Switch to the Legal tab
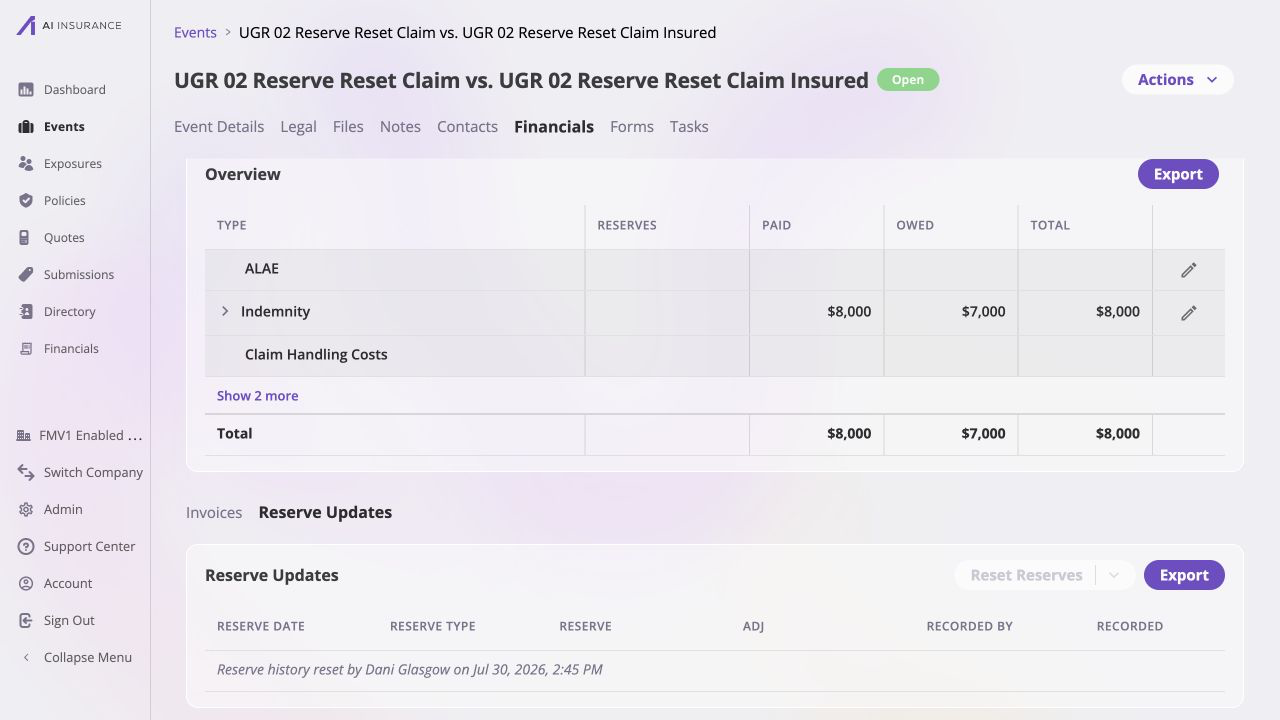This screenshot has height=720, width=1280. coord(298,127)
